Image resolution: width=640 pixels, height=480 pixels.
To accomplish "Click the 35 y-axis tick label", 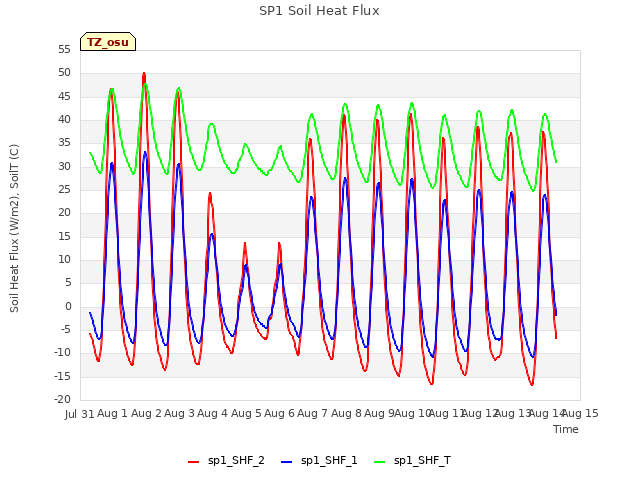I will point(64,143).
